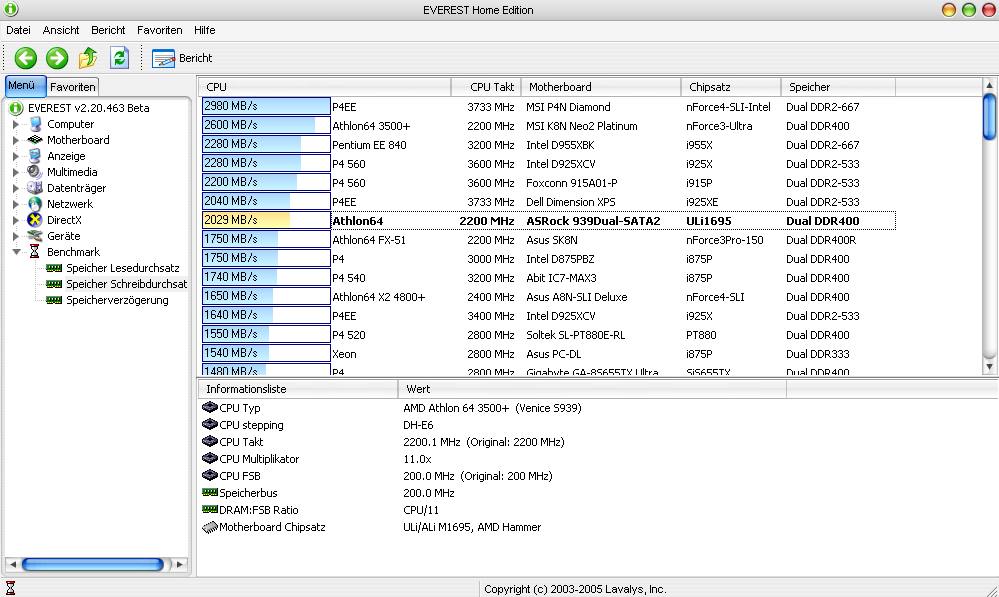Click the Speicher Schreibdurchsatz memory icon

[x=54, y=284]
